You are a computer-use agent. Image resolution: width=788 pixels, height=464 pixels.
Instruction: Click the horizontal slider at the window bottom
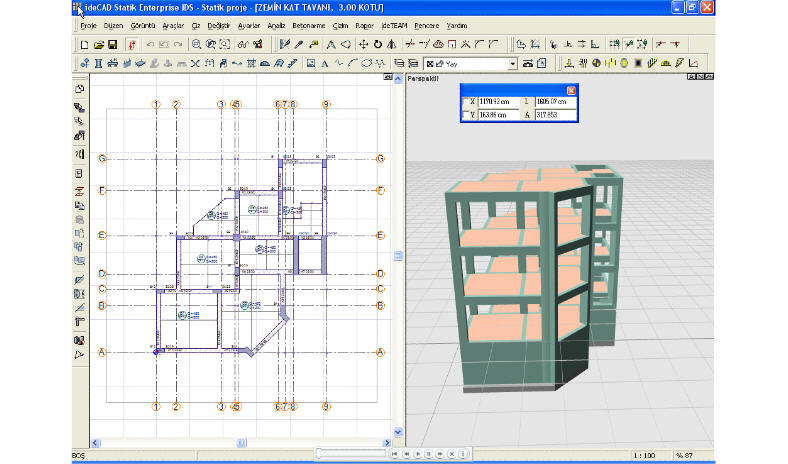click(350, 455)
